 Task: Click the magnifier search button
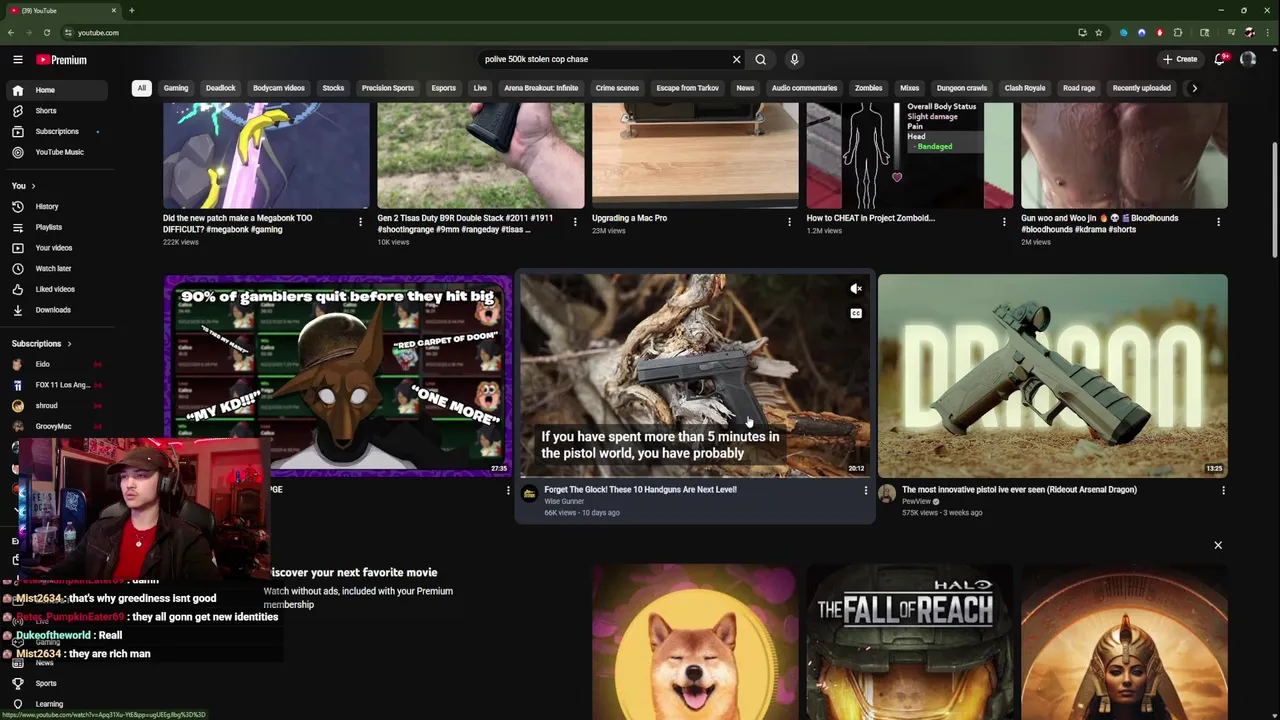pyautogui.click(x=761, y=59)
